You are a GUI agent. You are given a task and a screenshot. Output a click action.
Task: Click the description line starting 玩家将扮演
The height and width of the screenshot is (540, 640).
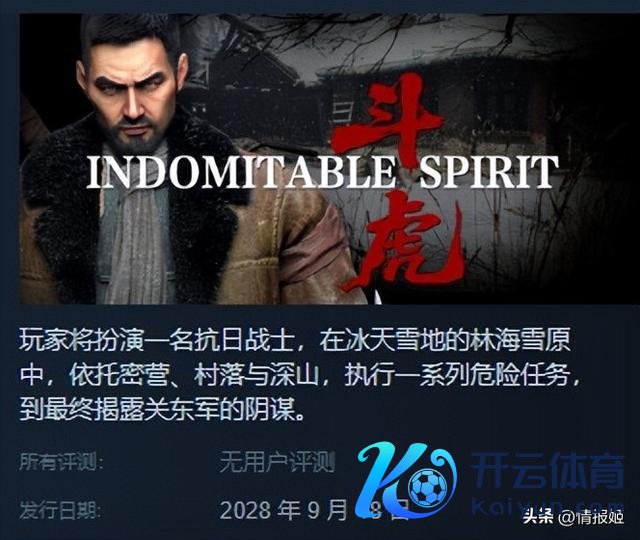[x=294, y=342]
